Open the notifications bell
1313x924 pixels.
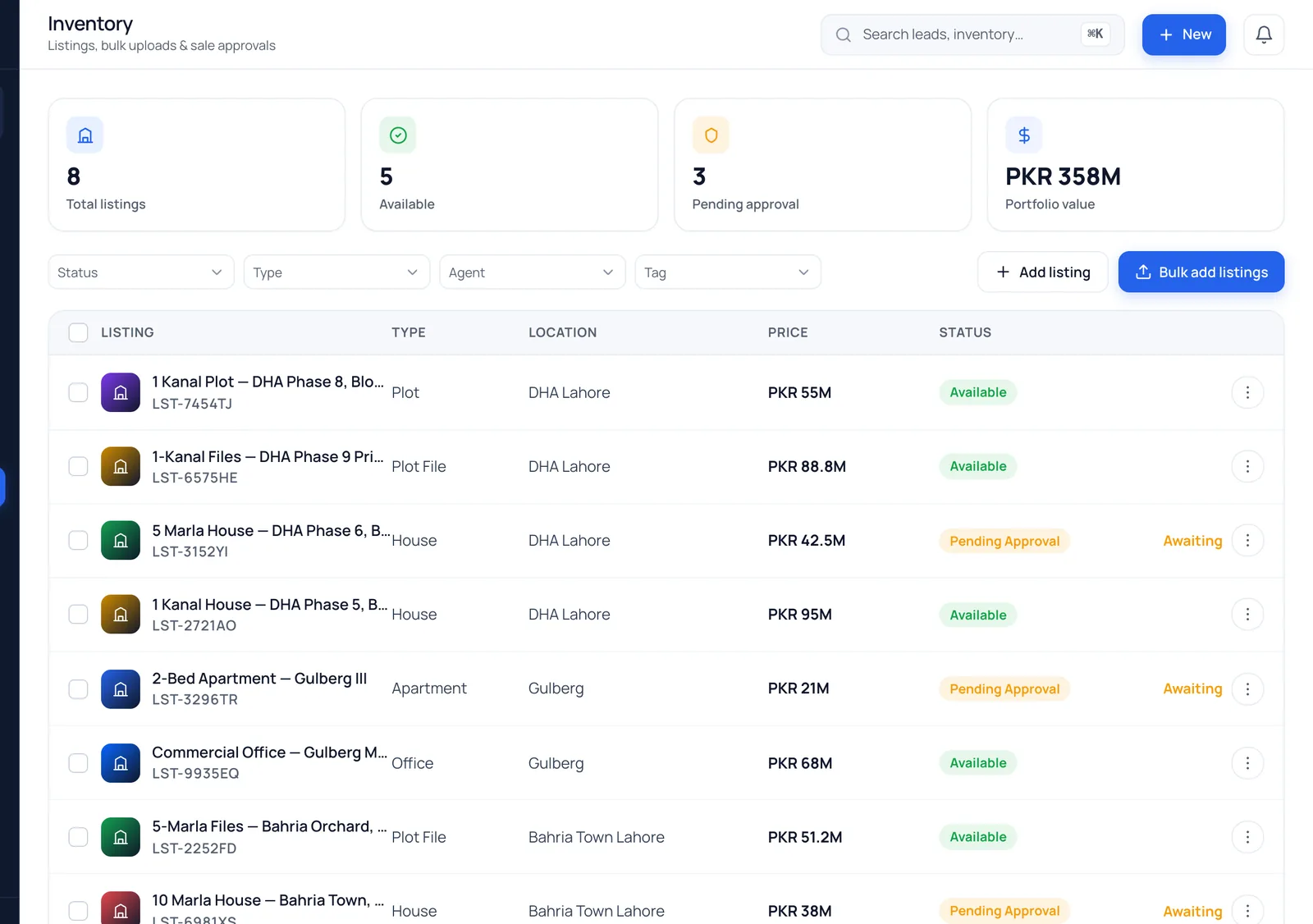click(1264, 34)
